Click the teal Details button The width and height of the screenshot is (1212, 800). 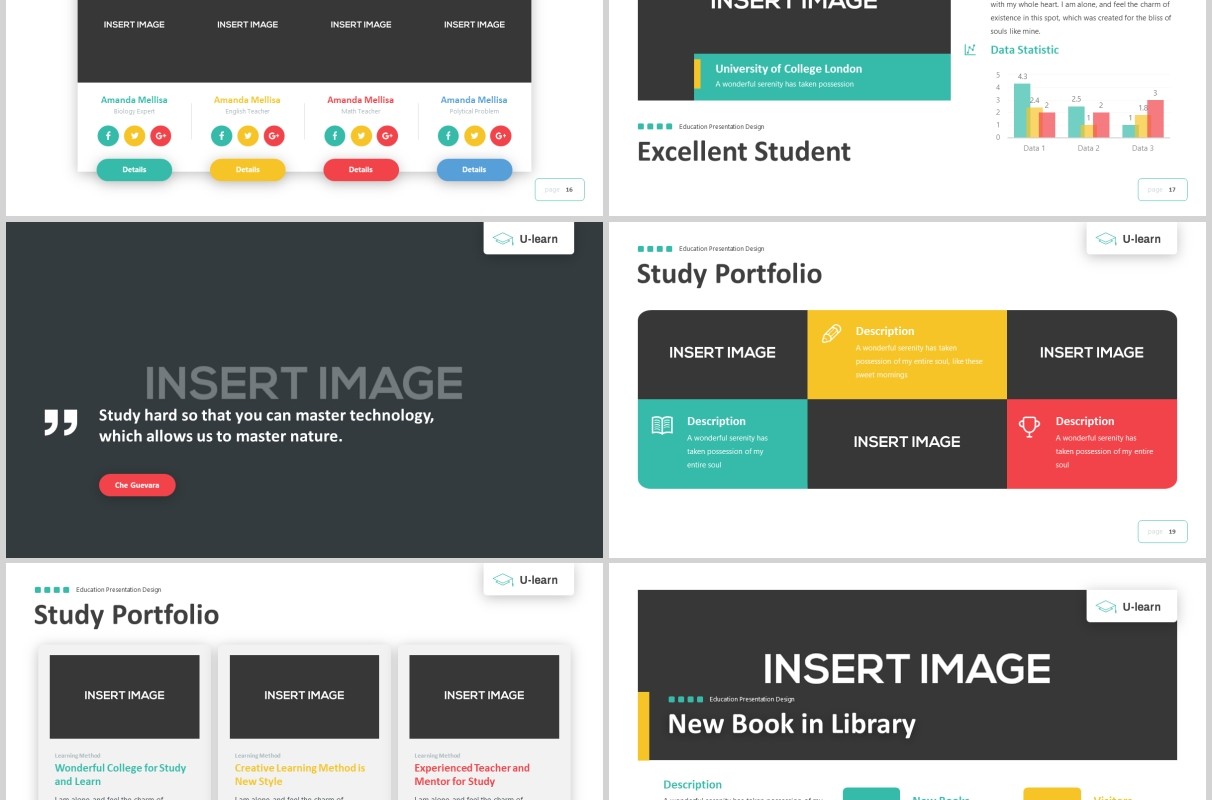click(134, 170)
